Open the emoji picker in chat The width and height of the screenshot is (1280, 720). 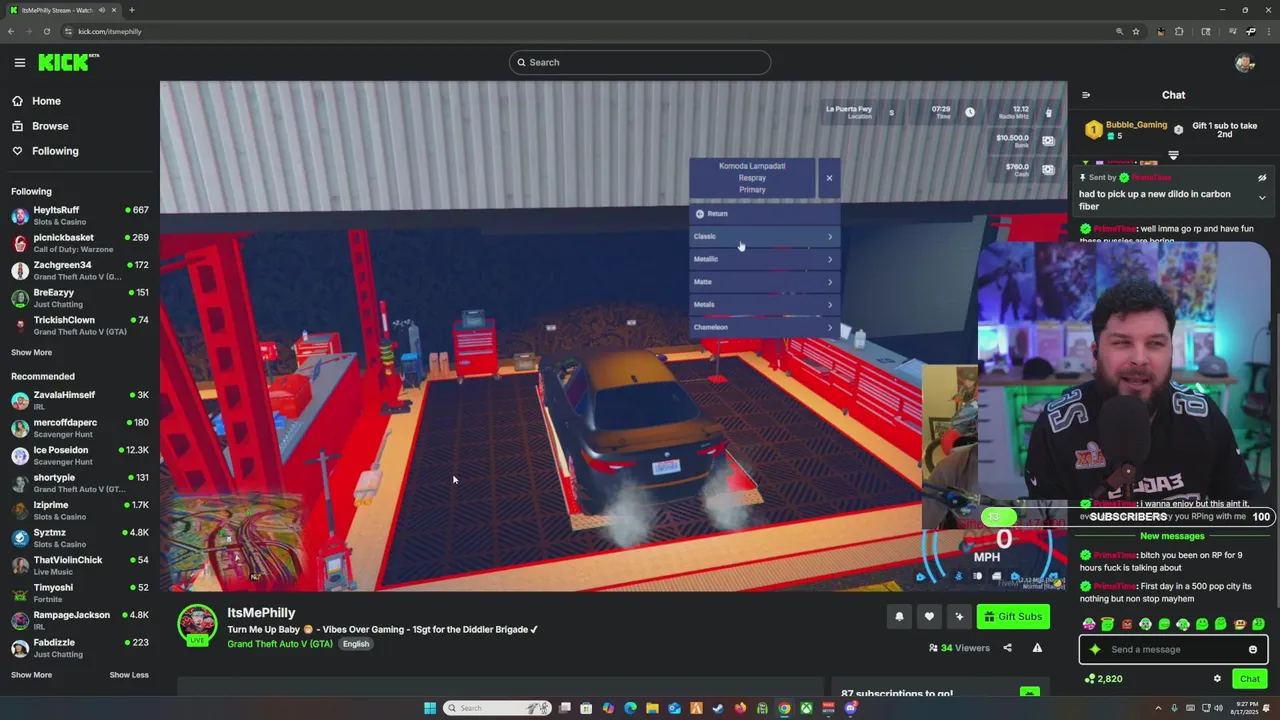[x=1253, y=650]
